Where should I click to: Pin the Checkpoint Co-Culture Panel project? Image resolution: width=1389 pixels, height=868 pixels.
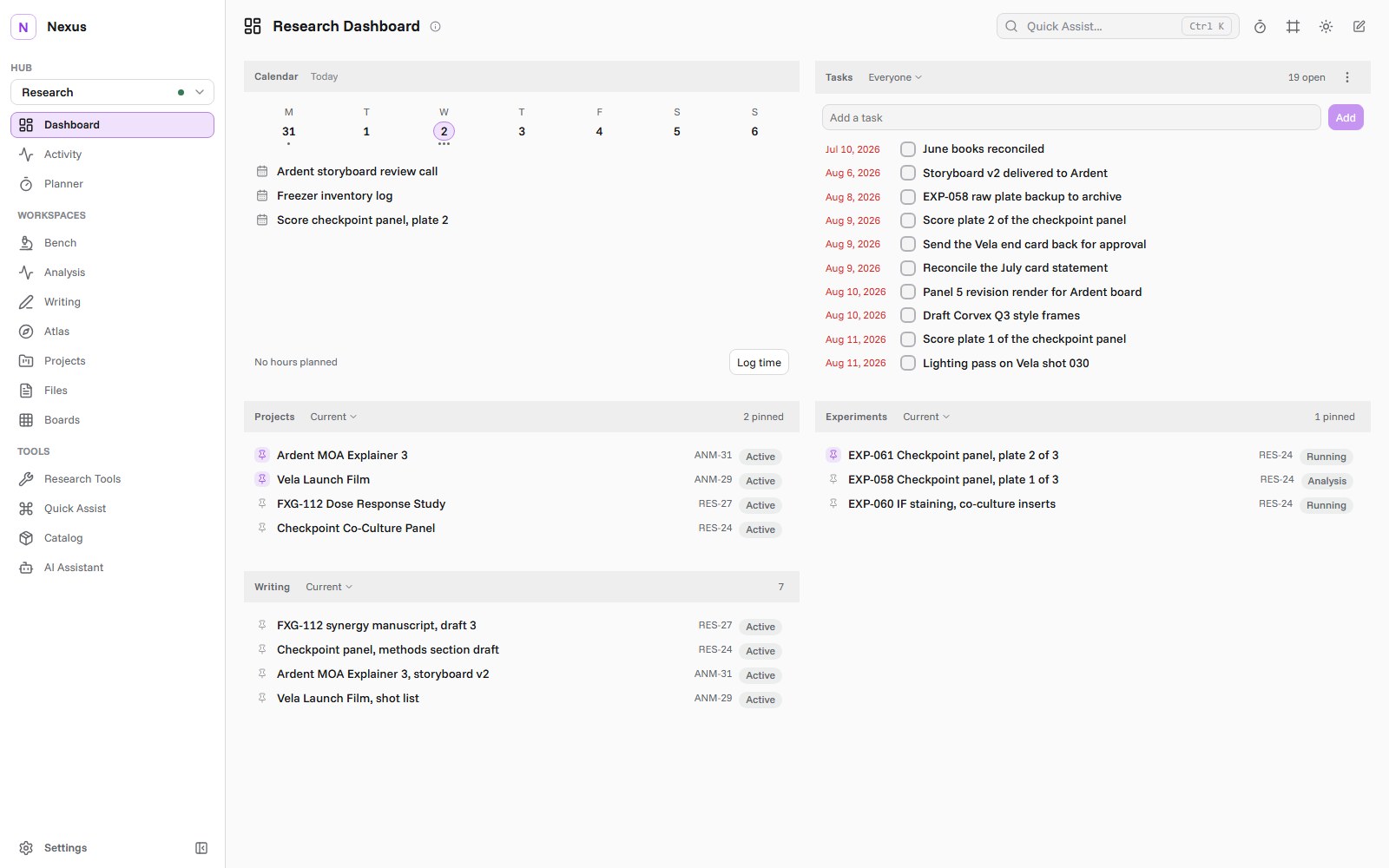(262, 528)
